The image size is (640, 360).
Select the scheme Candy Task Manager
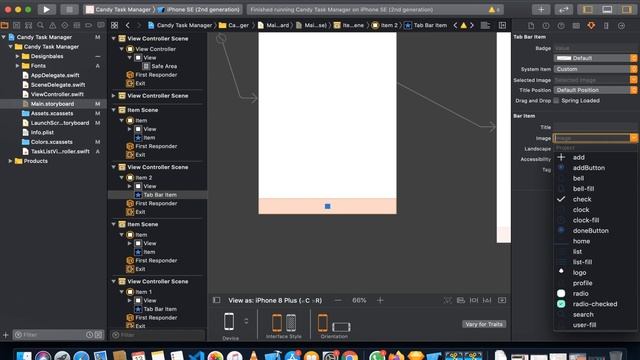pyautogui.click(x=119, y=9)
